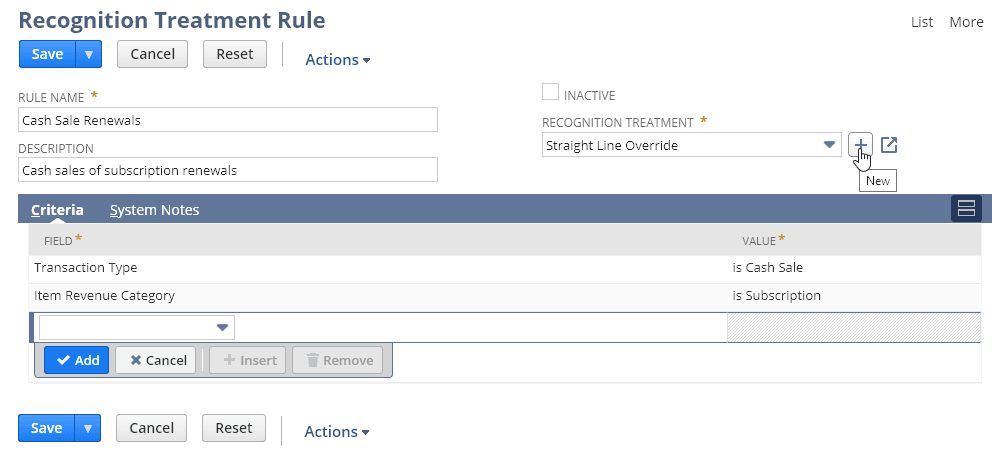1006x454 pixels.
Task: Open the bottom Actions menu
Action: pos(337,432)
